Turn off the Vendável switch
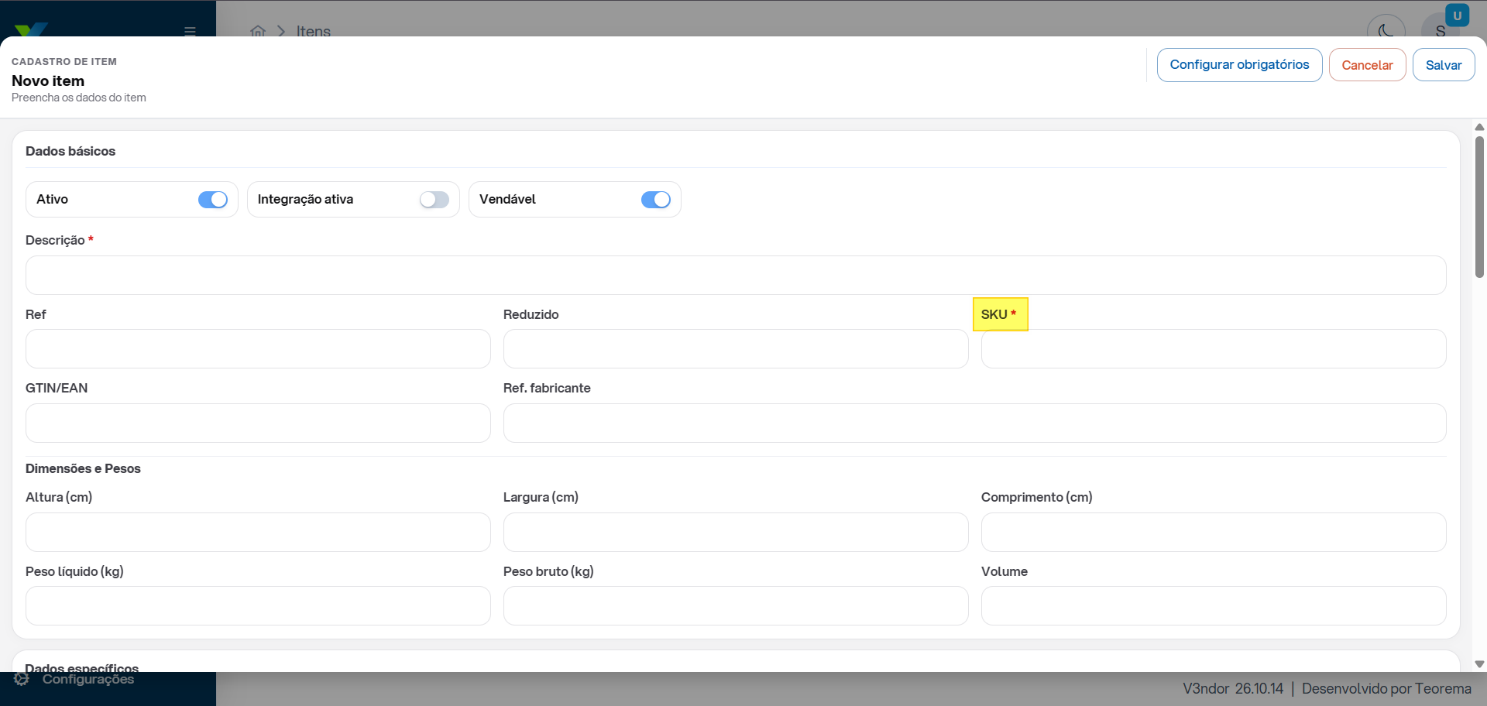The height and width of the screenshot is (706, 1487). click(x=656, y=199)
